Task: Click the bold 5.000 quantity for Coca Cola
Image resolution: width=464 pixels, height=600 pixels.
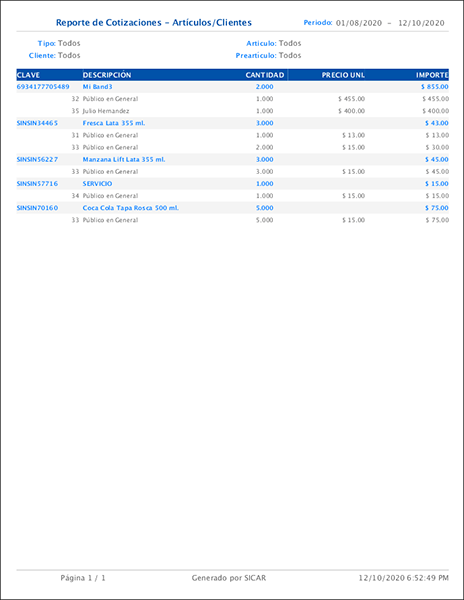Action: coord(265,208)
